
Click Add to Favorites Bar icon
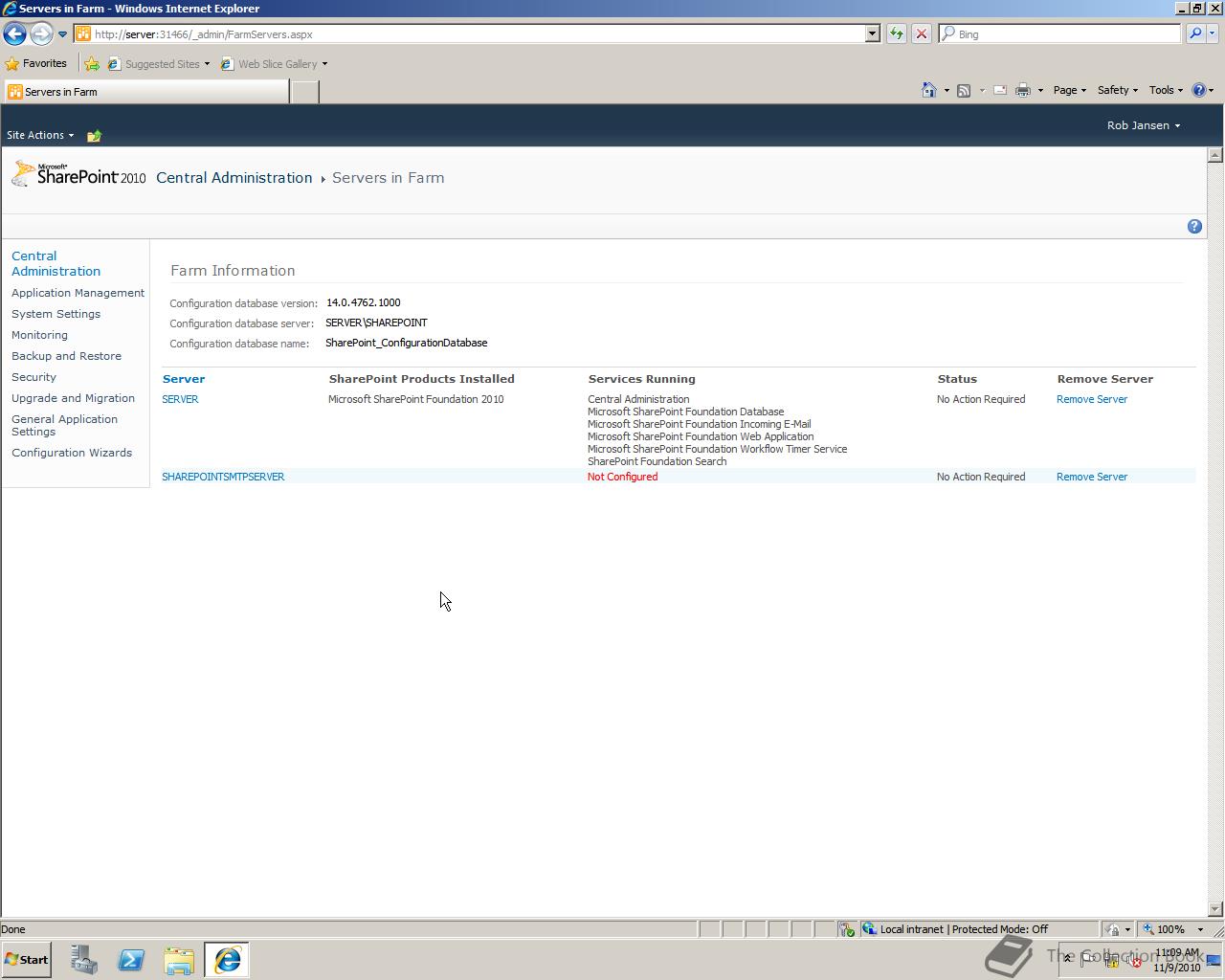pos(92,64)
